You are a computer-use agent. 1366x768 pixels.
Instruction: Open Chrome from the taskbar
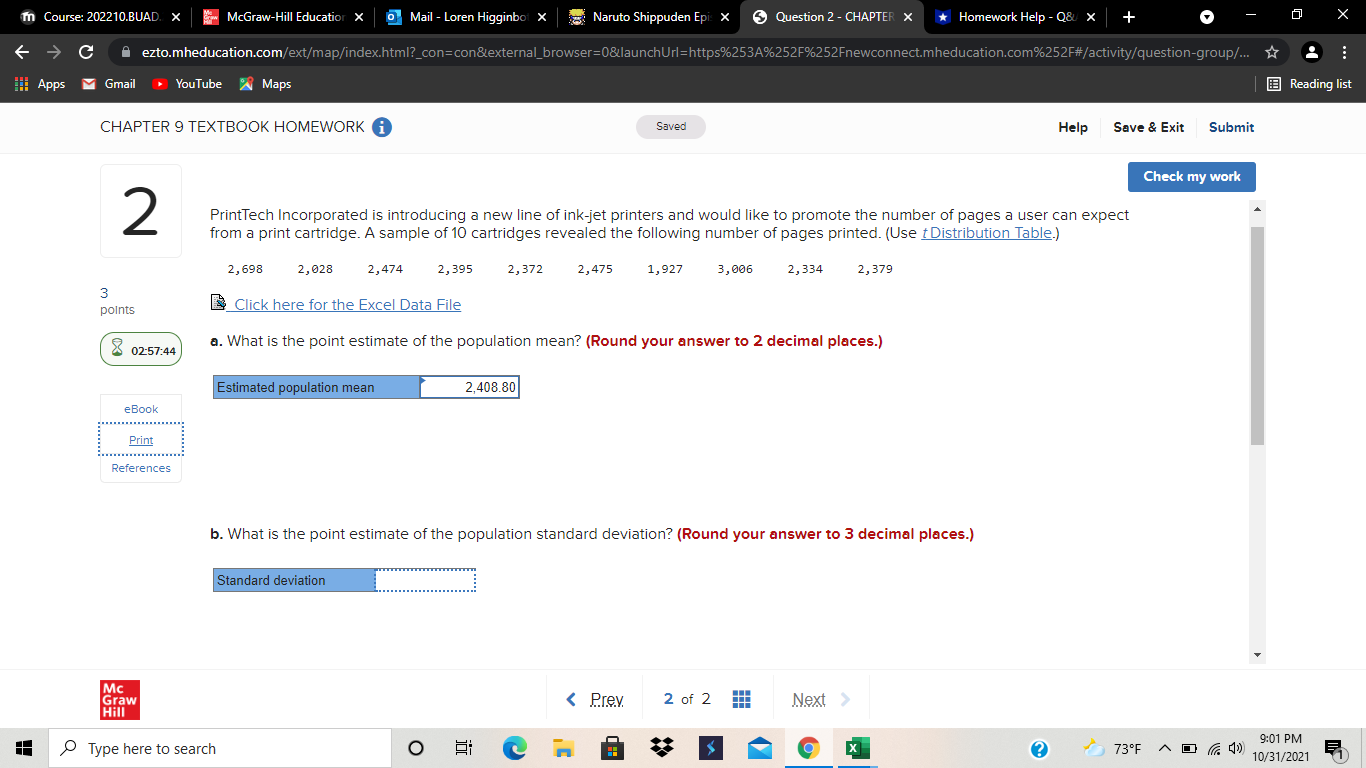[807, 747]
